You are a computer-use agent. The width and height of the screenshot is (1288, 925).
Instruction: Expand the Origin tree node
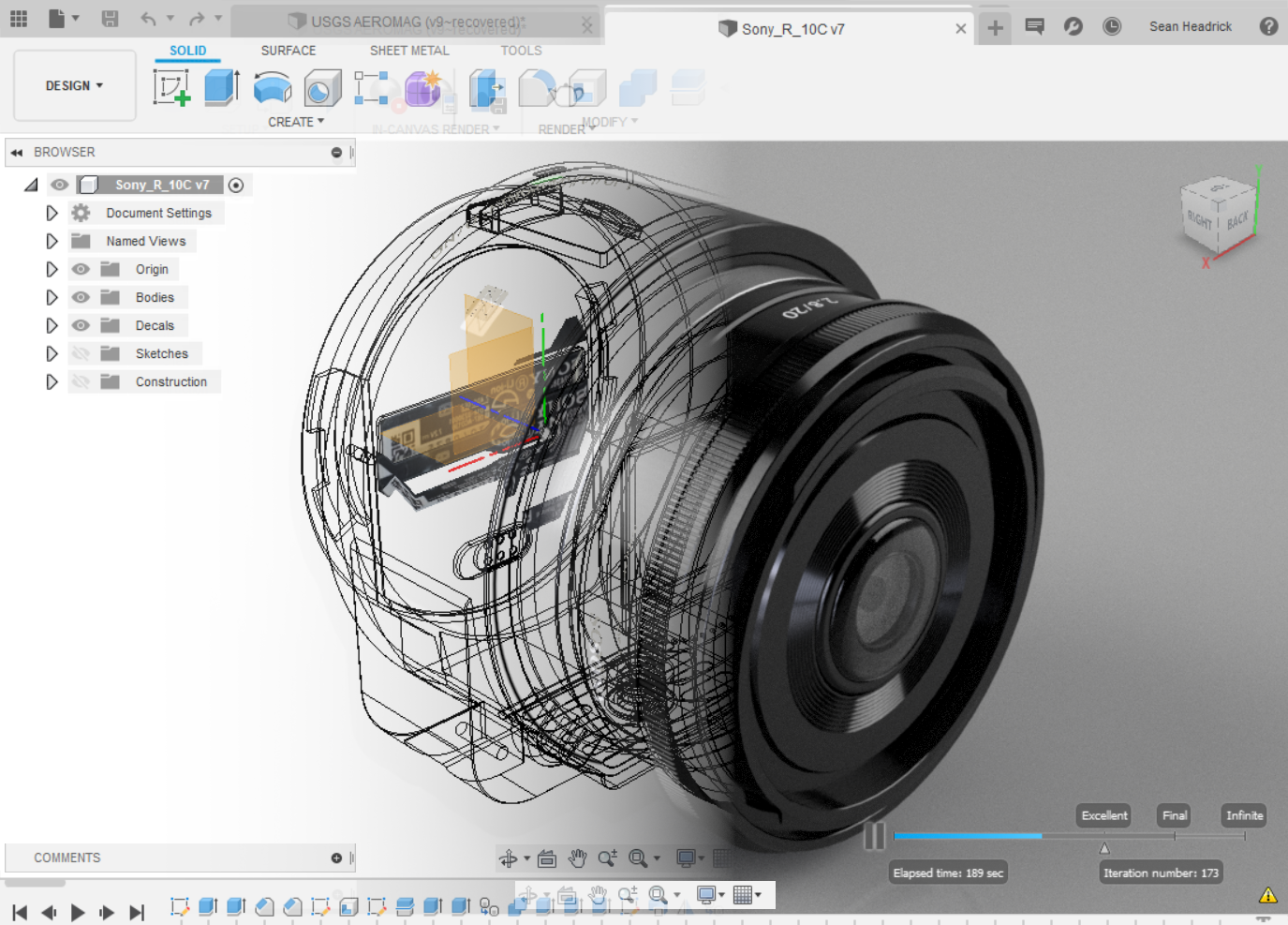pos(52,269)
